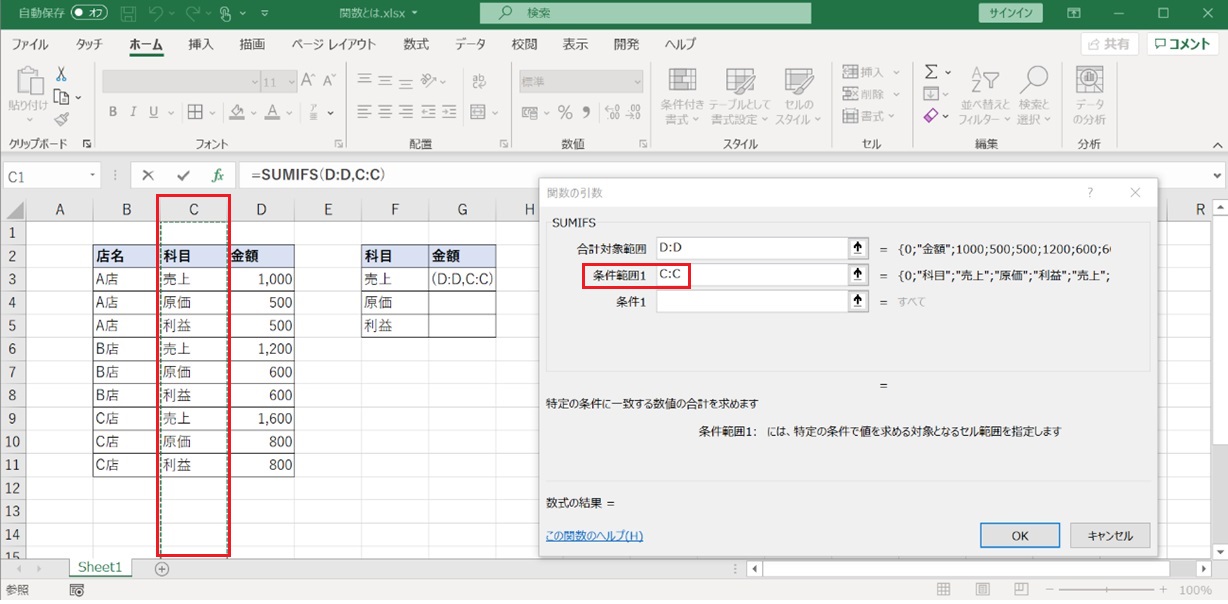This screenshot has width=1228, height=604.
Task: Click the formula bar enter checkmark icon
Action: (182, 175)
